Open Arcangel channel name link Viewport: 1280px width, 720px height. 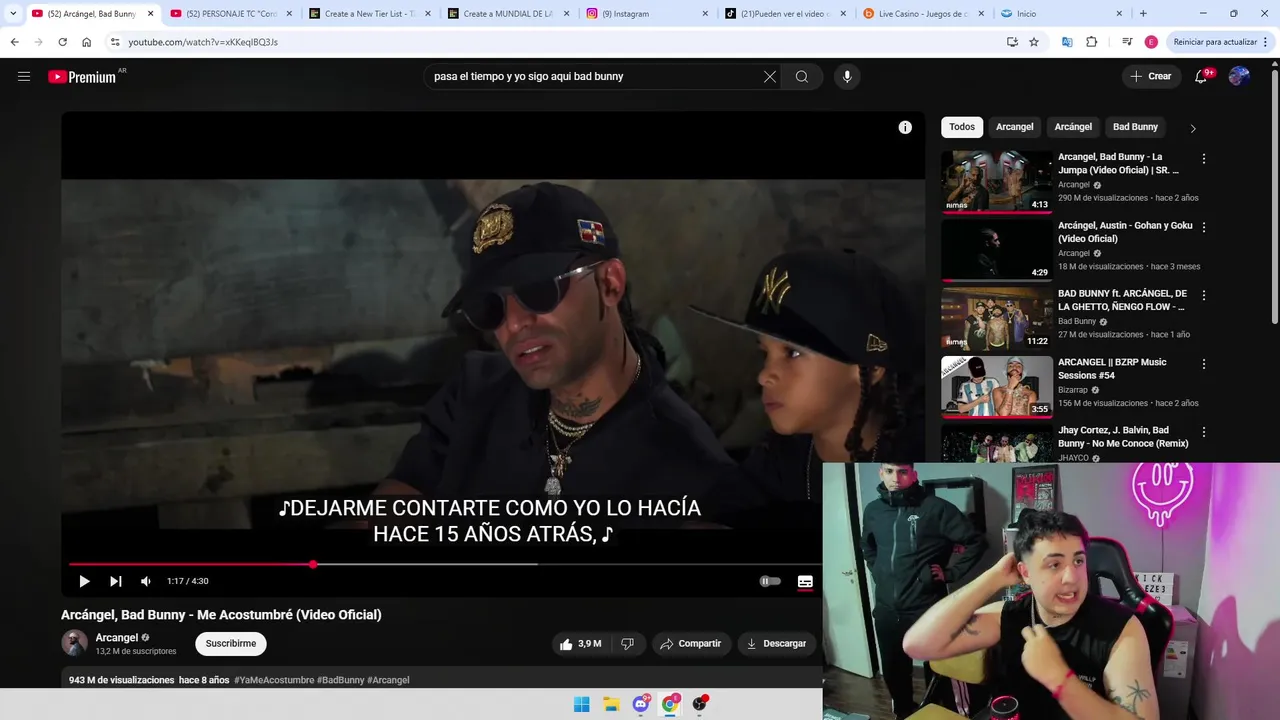116,637
